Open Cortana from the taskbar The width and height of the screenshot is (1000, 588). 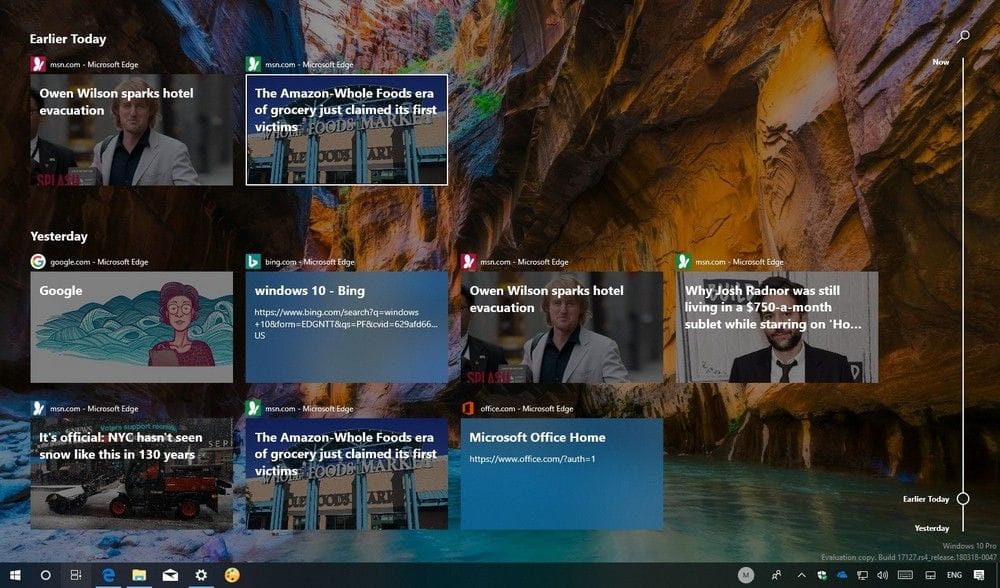(44, 575)
